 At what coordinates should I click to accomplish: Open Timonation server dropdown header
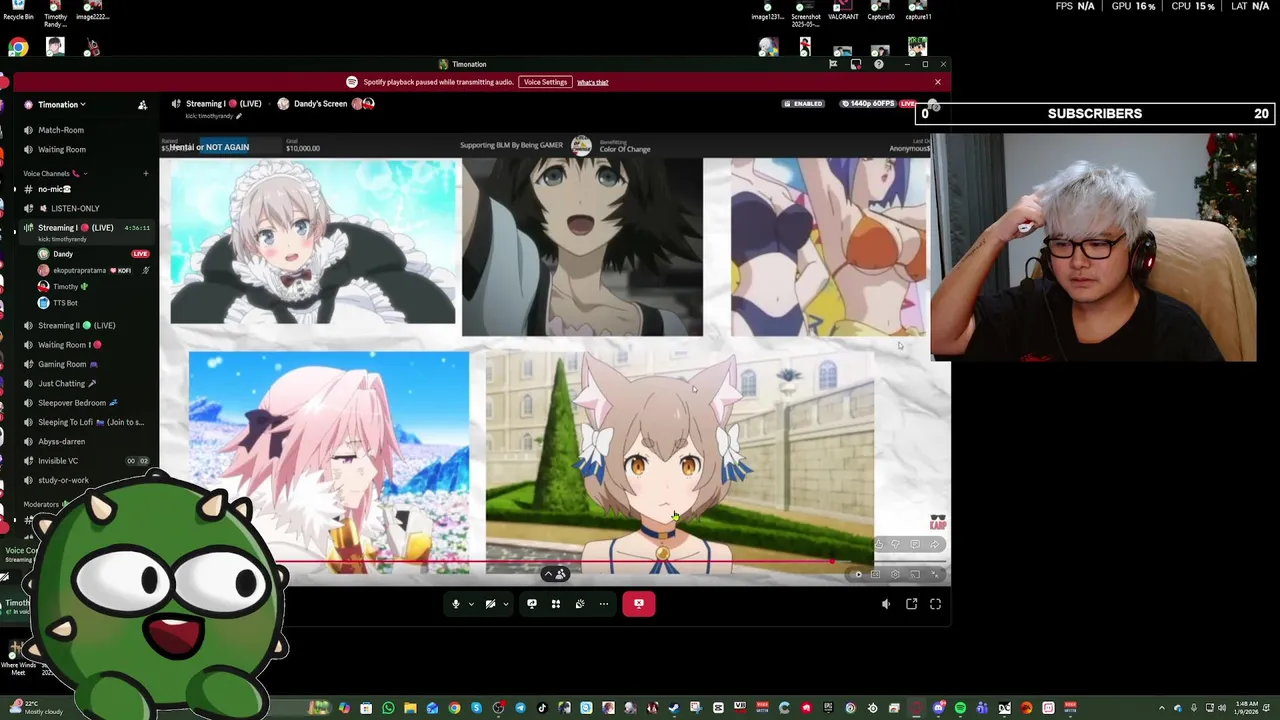tap(62, 104)
